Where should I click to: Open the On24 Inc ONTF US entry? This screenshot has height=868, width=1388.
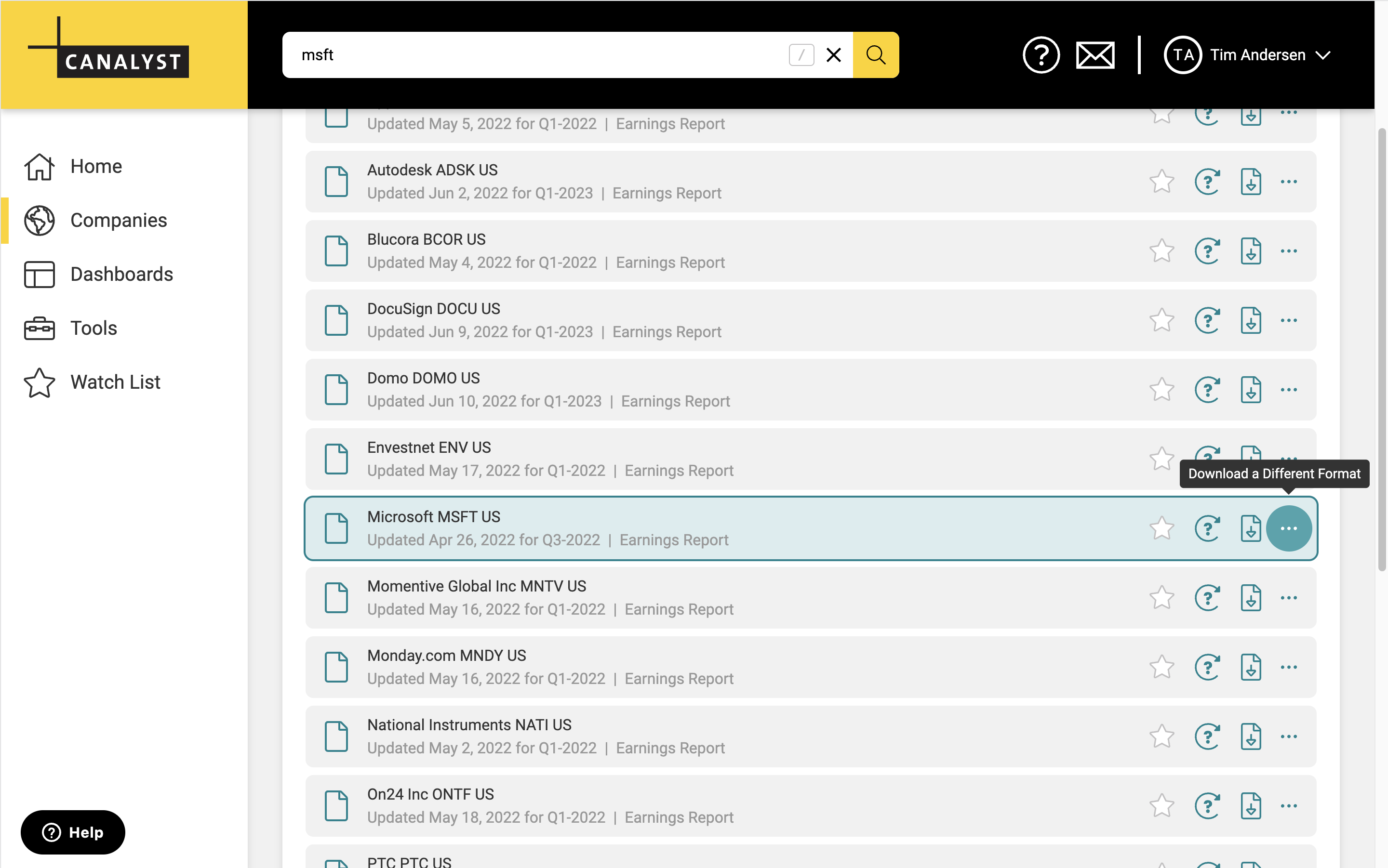(x=430, y=794)
